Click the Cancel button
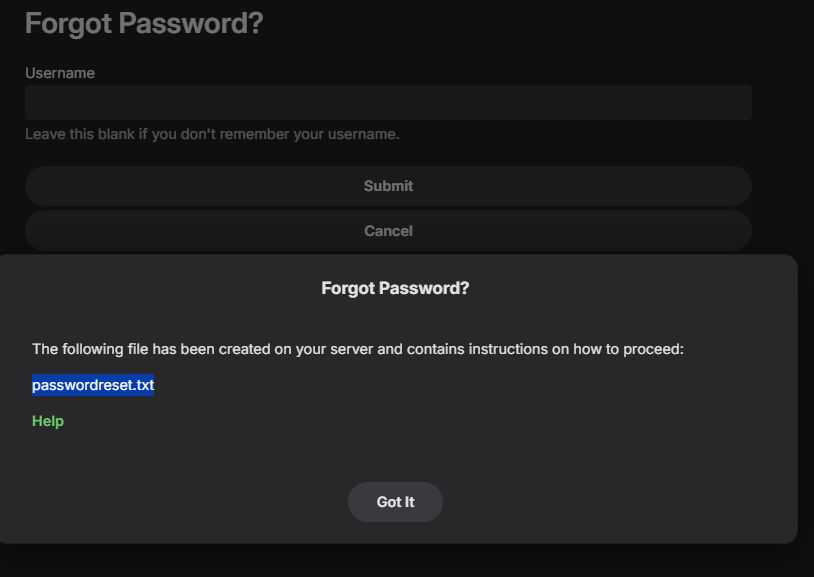814x577 pixels. [x=388, y=231]
